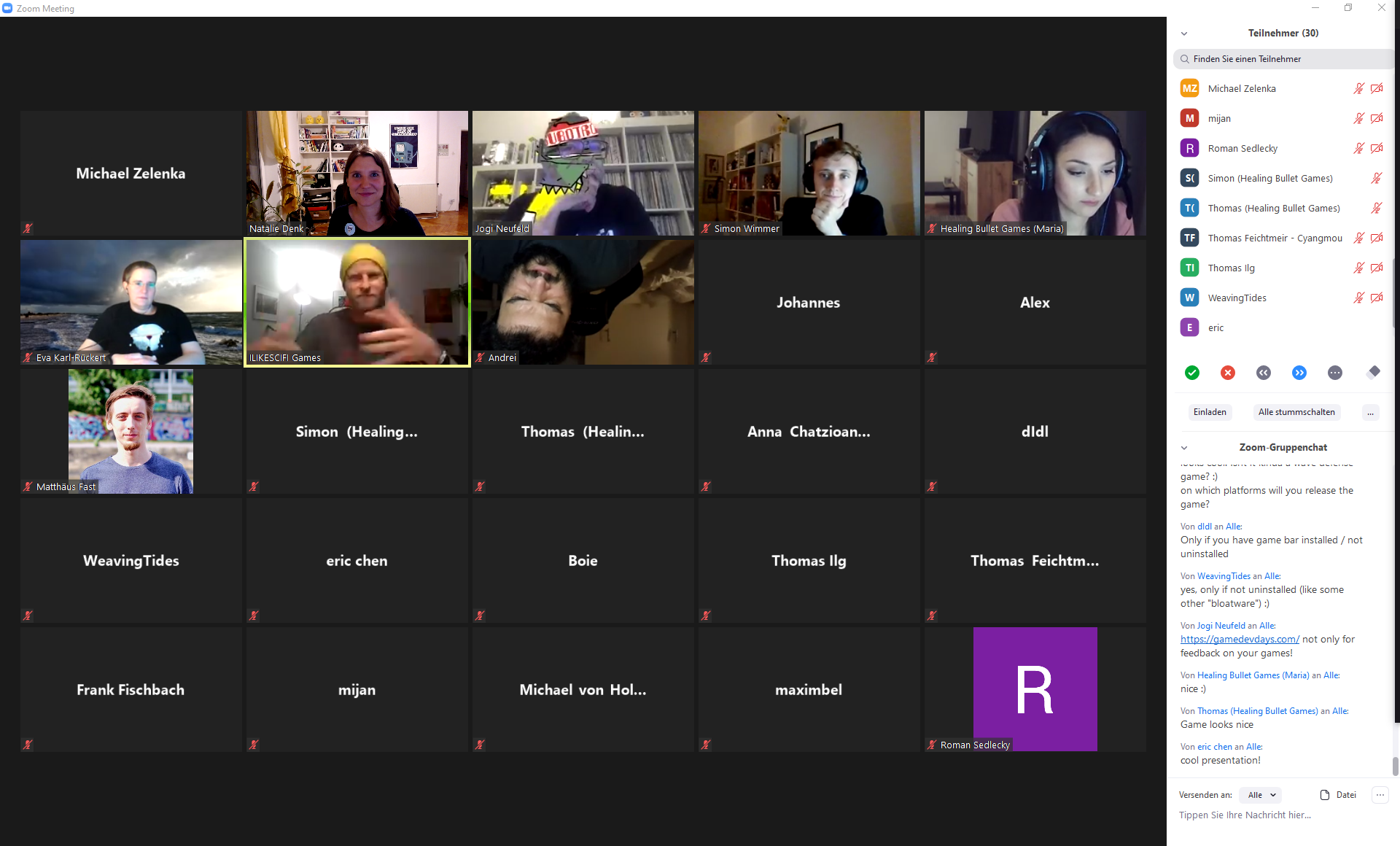Toggle Thomas (Healing Bullet Games) microphone icon
Screen dimensions: 1400x846
[x=1376, y=208]
